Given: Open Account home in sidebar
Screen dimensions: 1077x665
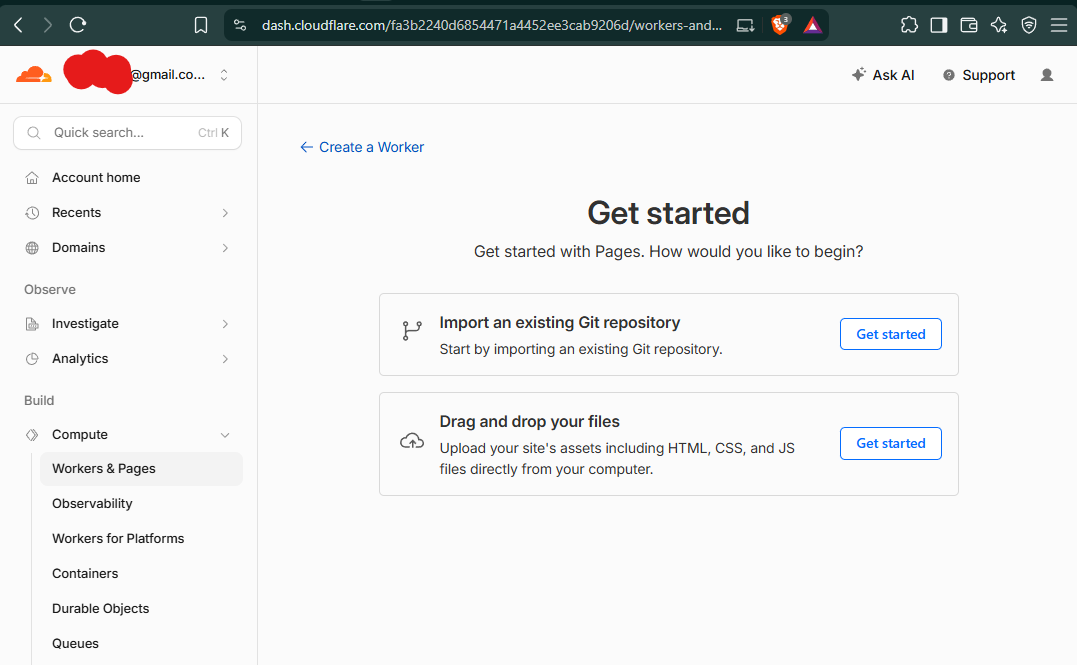Looking at the screenshot, I should [128, 178].
